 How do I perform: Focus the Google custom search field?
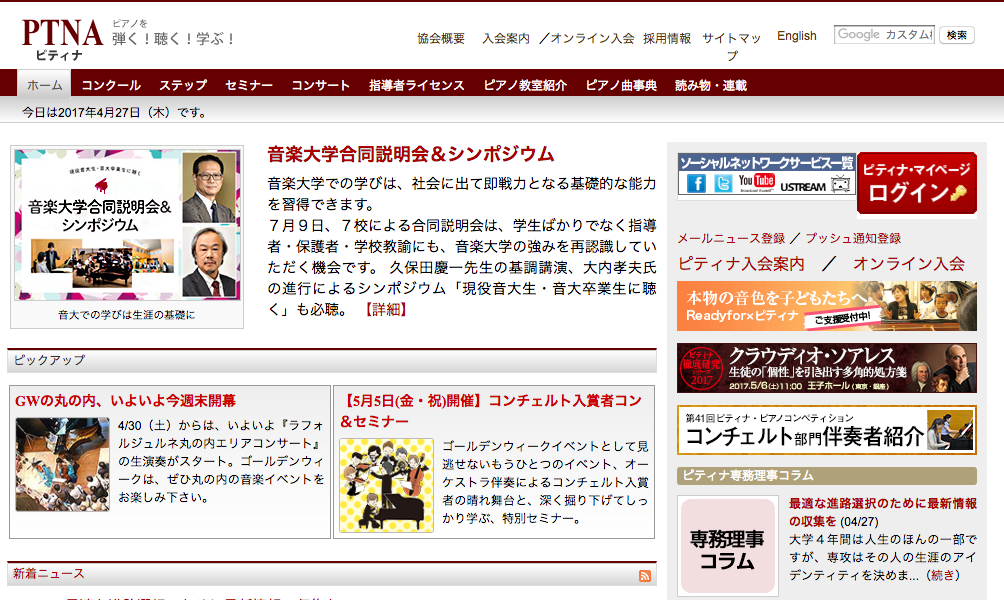pos(884,35)
